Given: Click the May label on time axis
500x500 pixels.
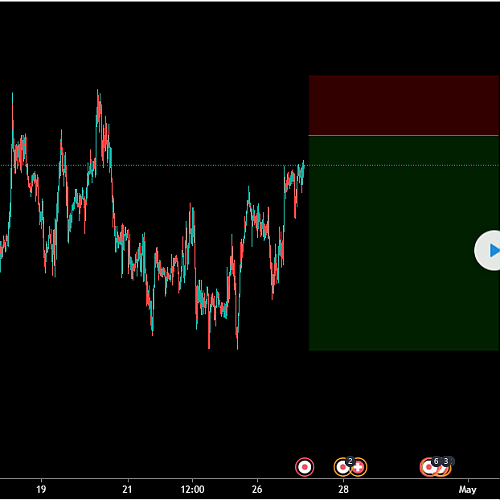Looking at the screenshot, I should (467, 489).
